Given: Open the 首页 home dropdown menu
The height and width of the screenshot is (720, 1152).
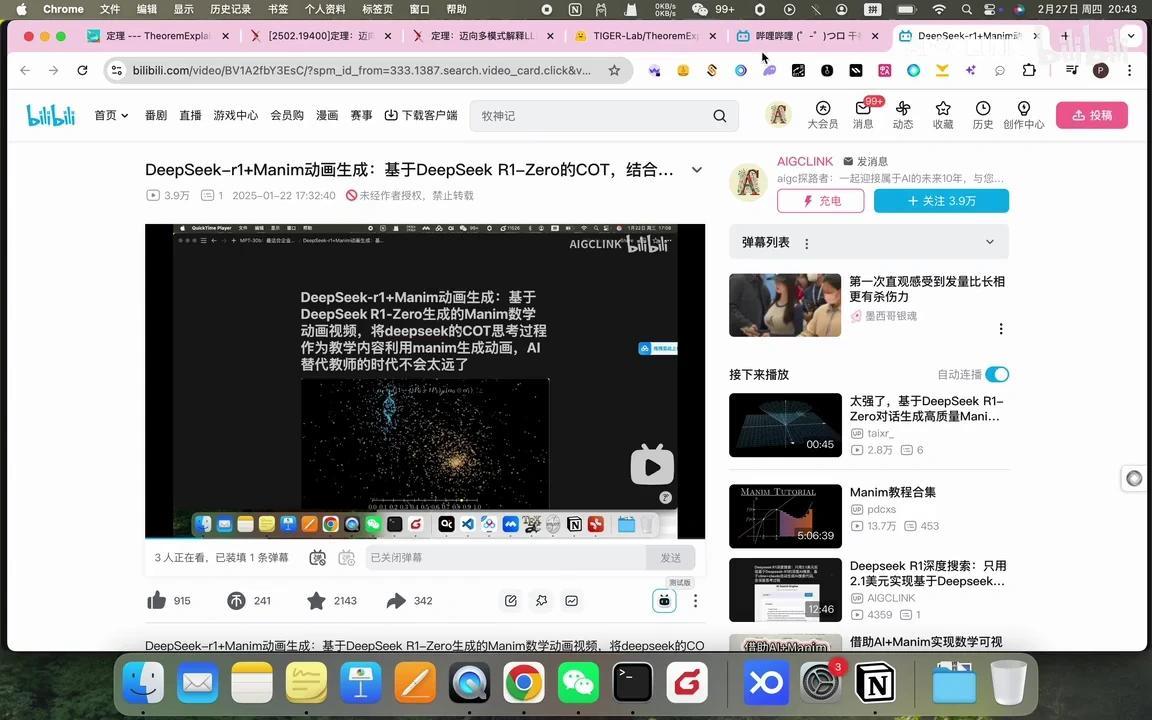Looking at the screenshot, I should (110, 115).
